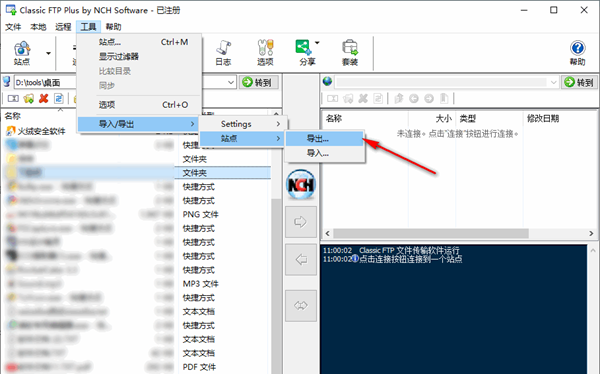Viewport: 600px width, 374px height.
Task: Expand the arrow beside the 站点 toolbar button
Action: [x=48, y=53]
